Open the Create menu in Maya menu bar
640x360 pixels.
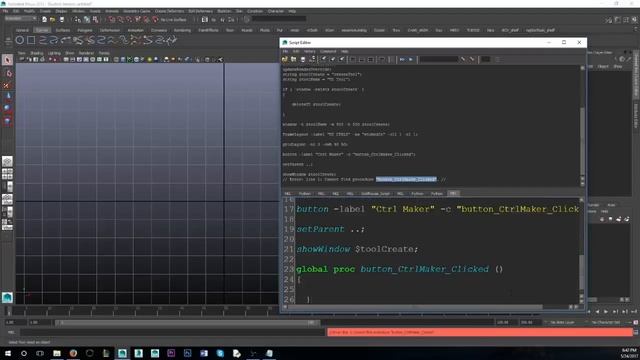click(45, 11)
